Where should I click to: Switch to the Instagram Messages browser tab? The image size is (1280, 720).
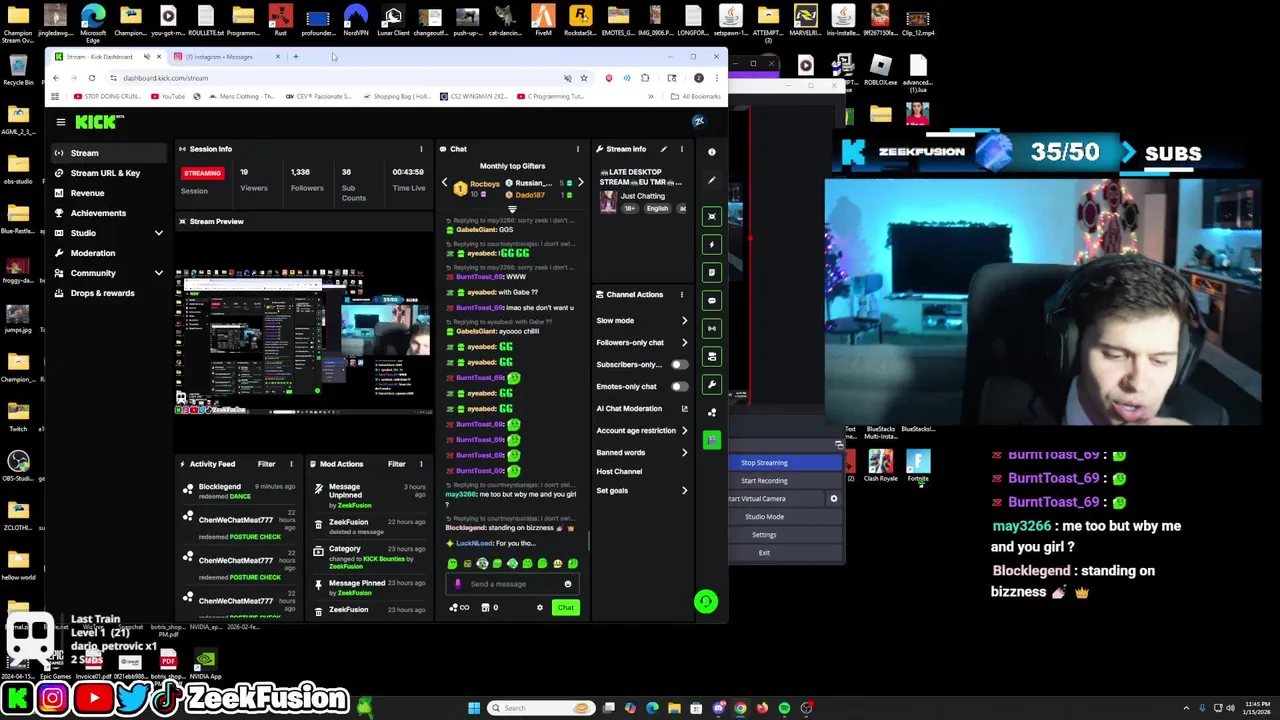point(225,57)
